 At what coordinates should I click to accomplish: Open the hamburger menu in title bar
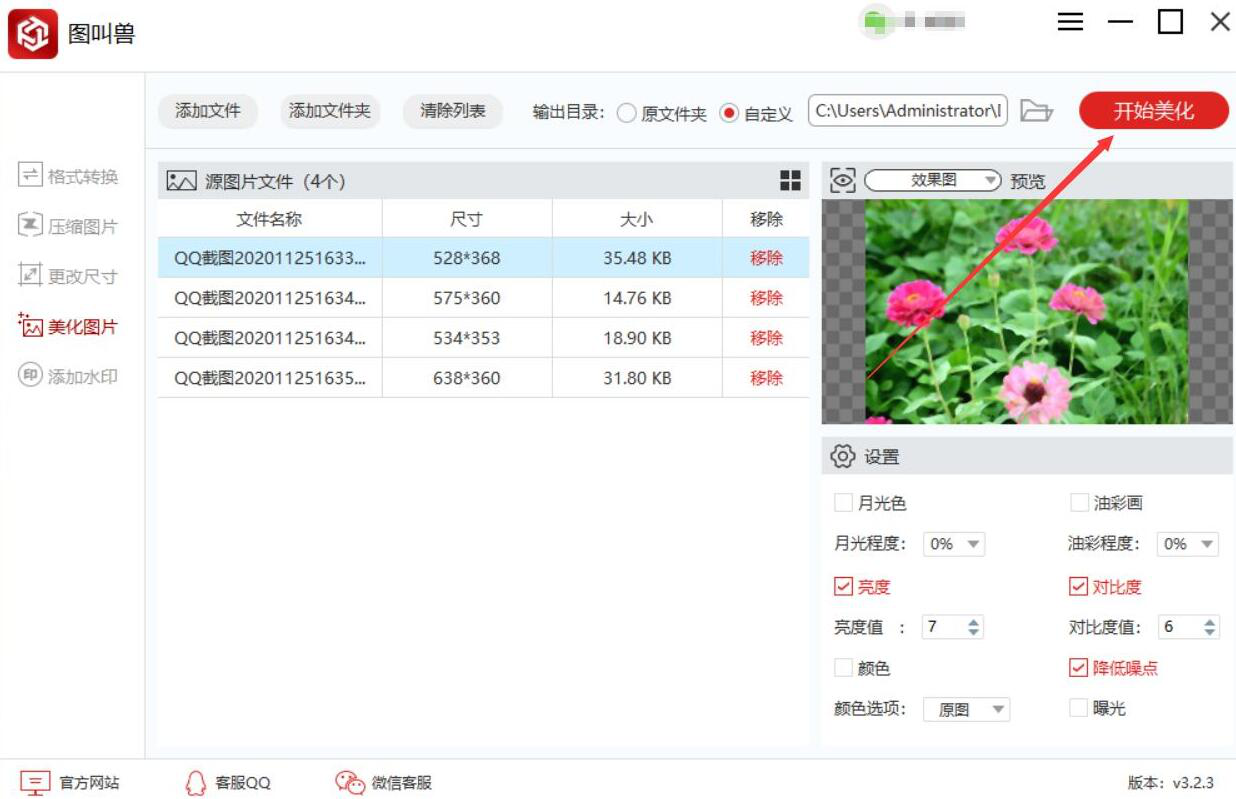tap(1070, 22)
